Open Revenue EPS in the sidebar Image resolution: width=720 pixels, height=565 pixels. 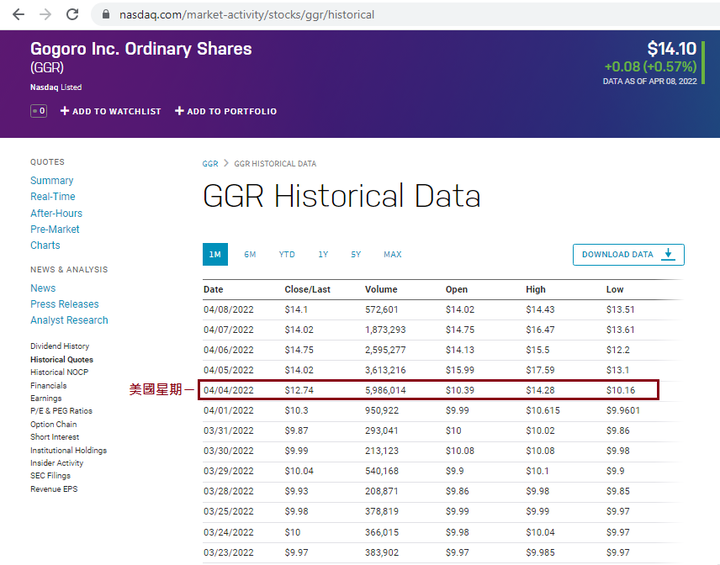tap(54, 489)
